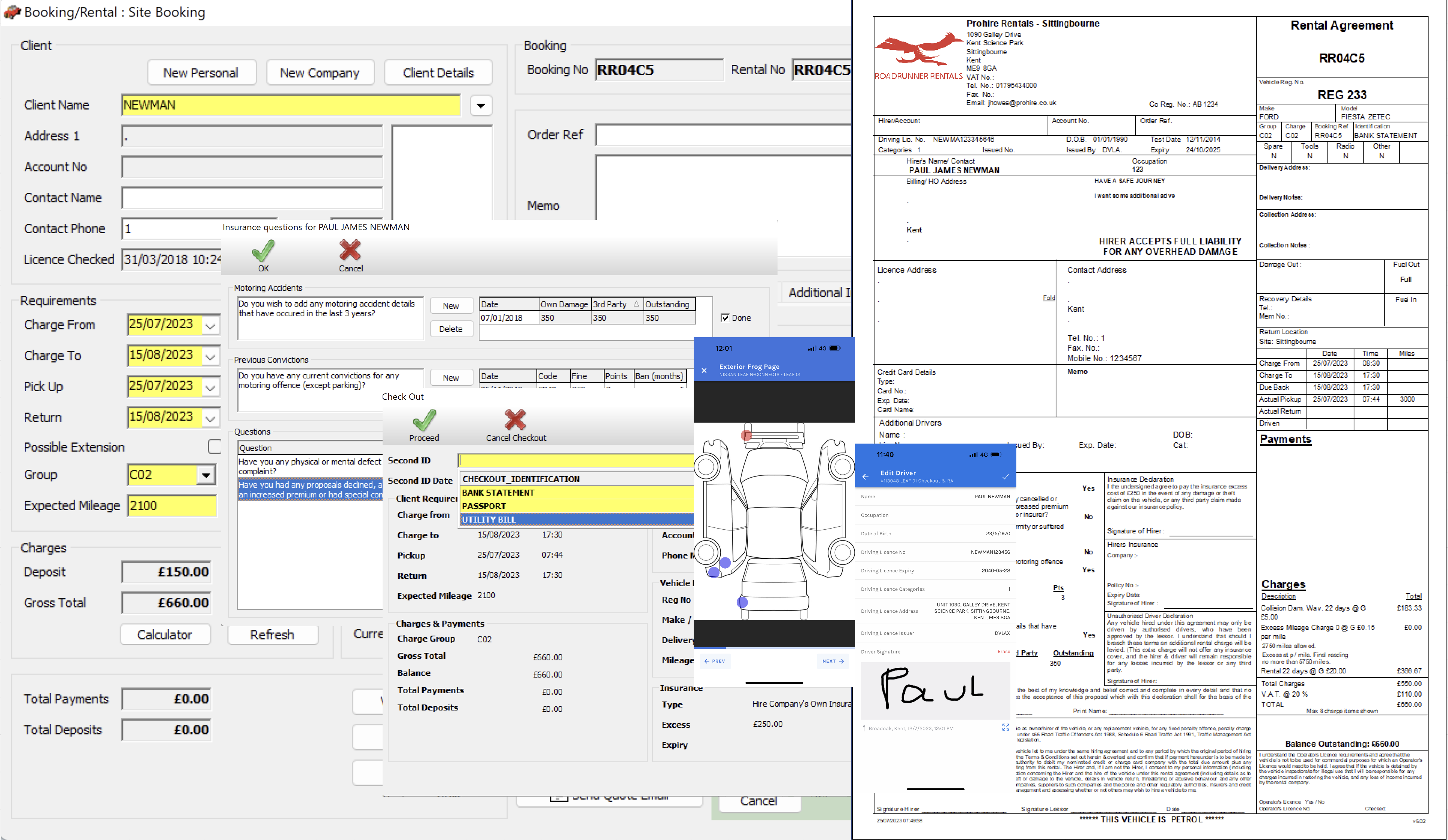The width and height of the screenshot is (1448, 840).
Task: Click the red Cancel cross in insurance questions
Action: coord(350,250)
